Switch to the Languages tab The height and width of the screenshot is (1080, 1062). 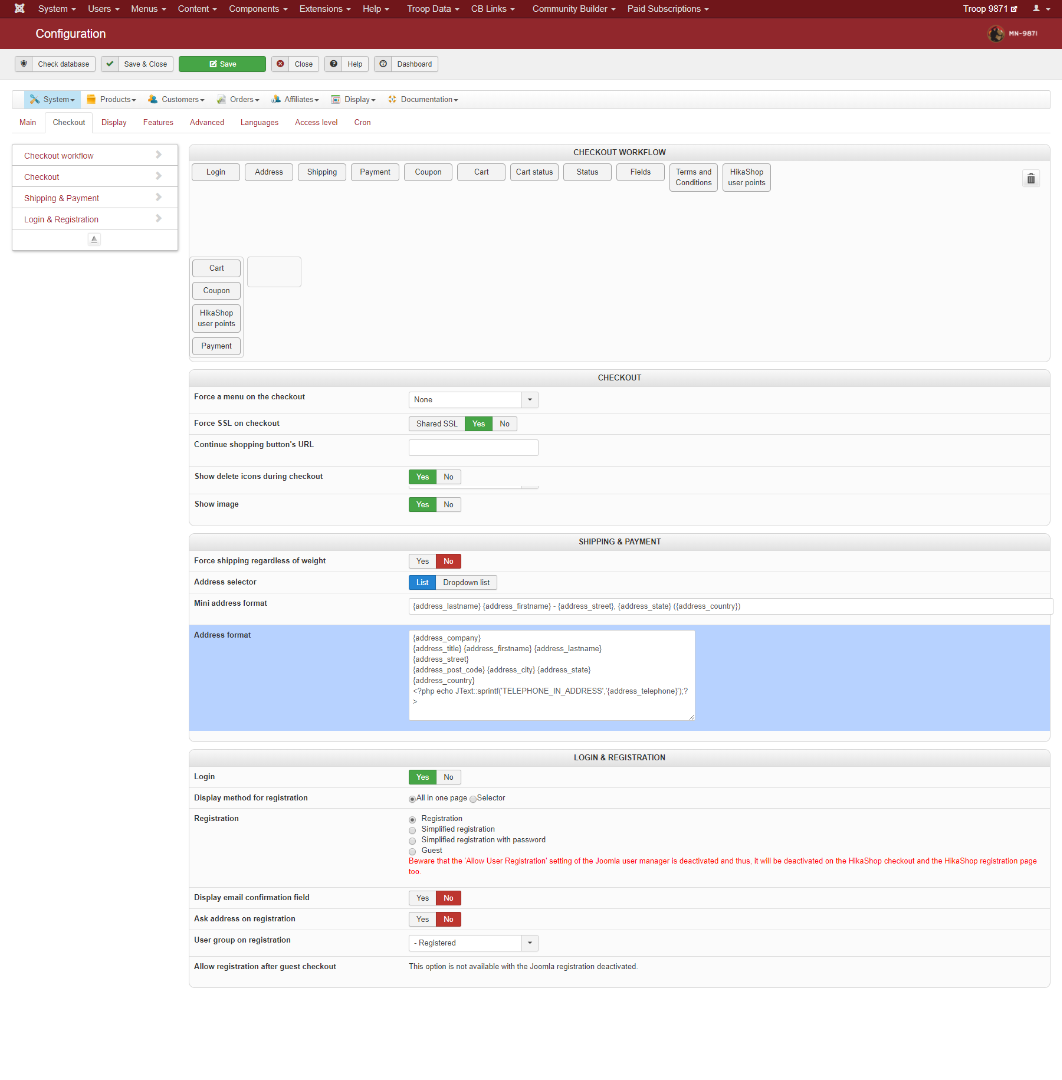259,123
